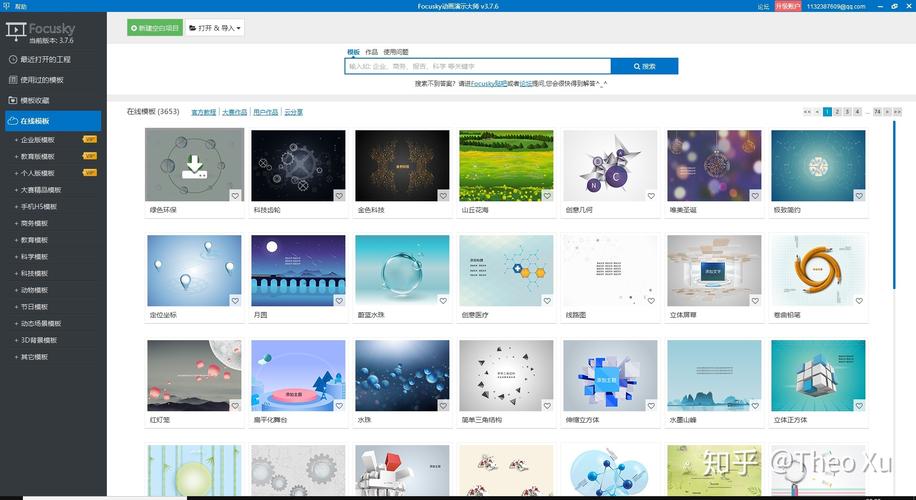This screenshot has height=500, width=916.
Task: Click the download icon on 绿色环保 thumbnail
Action: (x=194, y=166)
